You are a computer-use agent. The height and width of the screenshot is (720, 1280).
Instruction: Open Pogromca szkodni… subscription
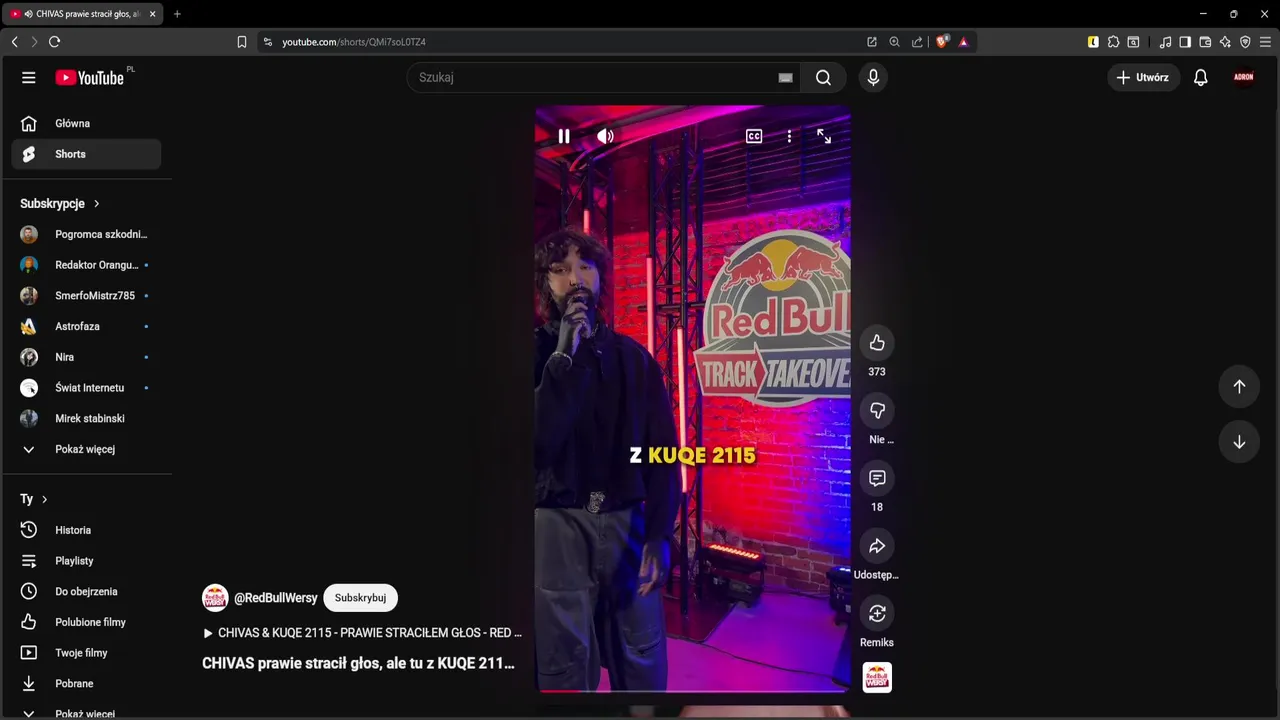click(x=86, y=234)
